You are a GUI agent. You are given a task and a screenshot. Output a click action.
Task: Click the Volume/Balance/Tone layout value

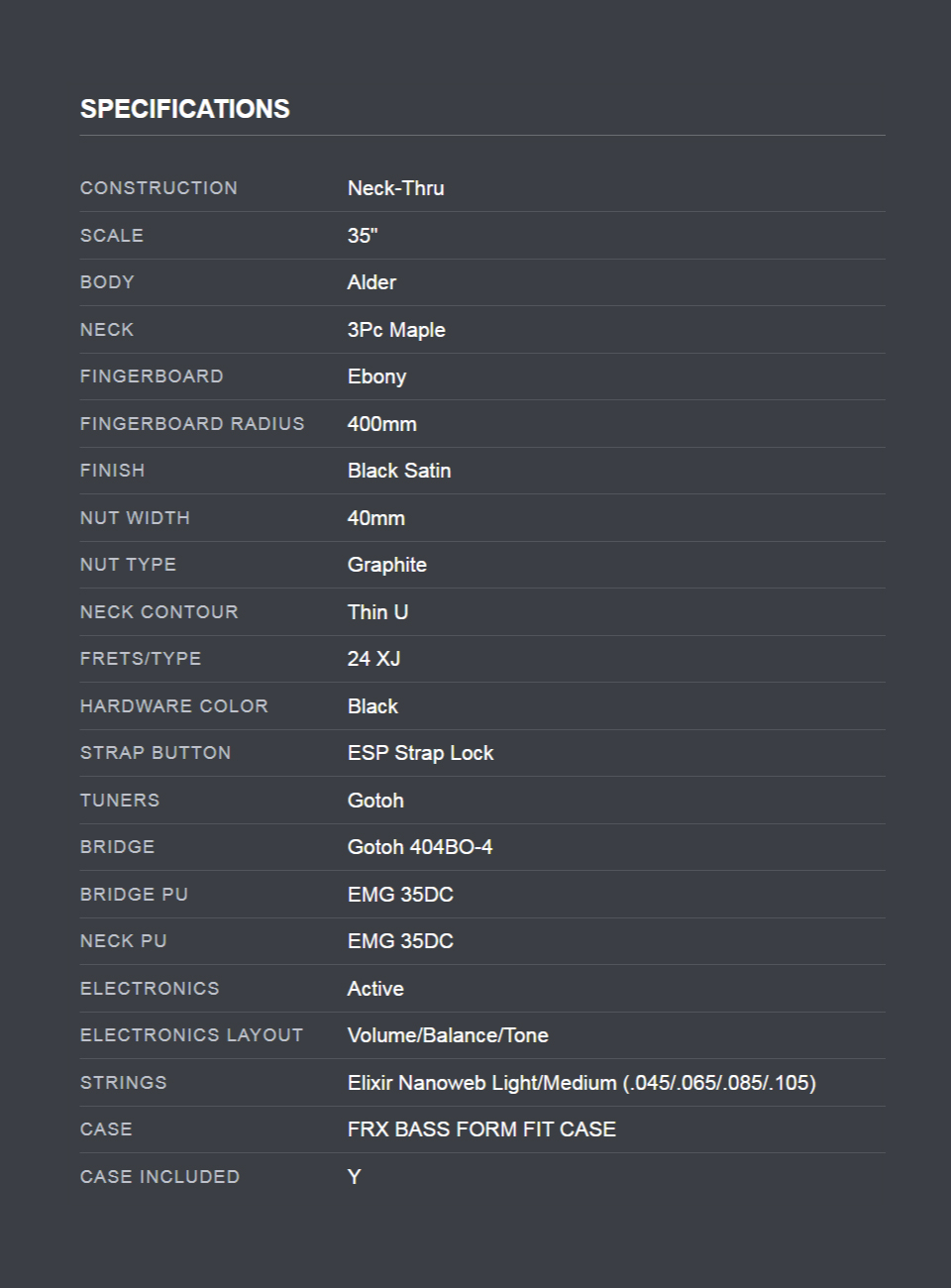click(x=448, y=1035)
